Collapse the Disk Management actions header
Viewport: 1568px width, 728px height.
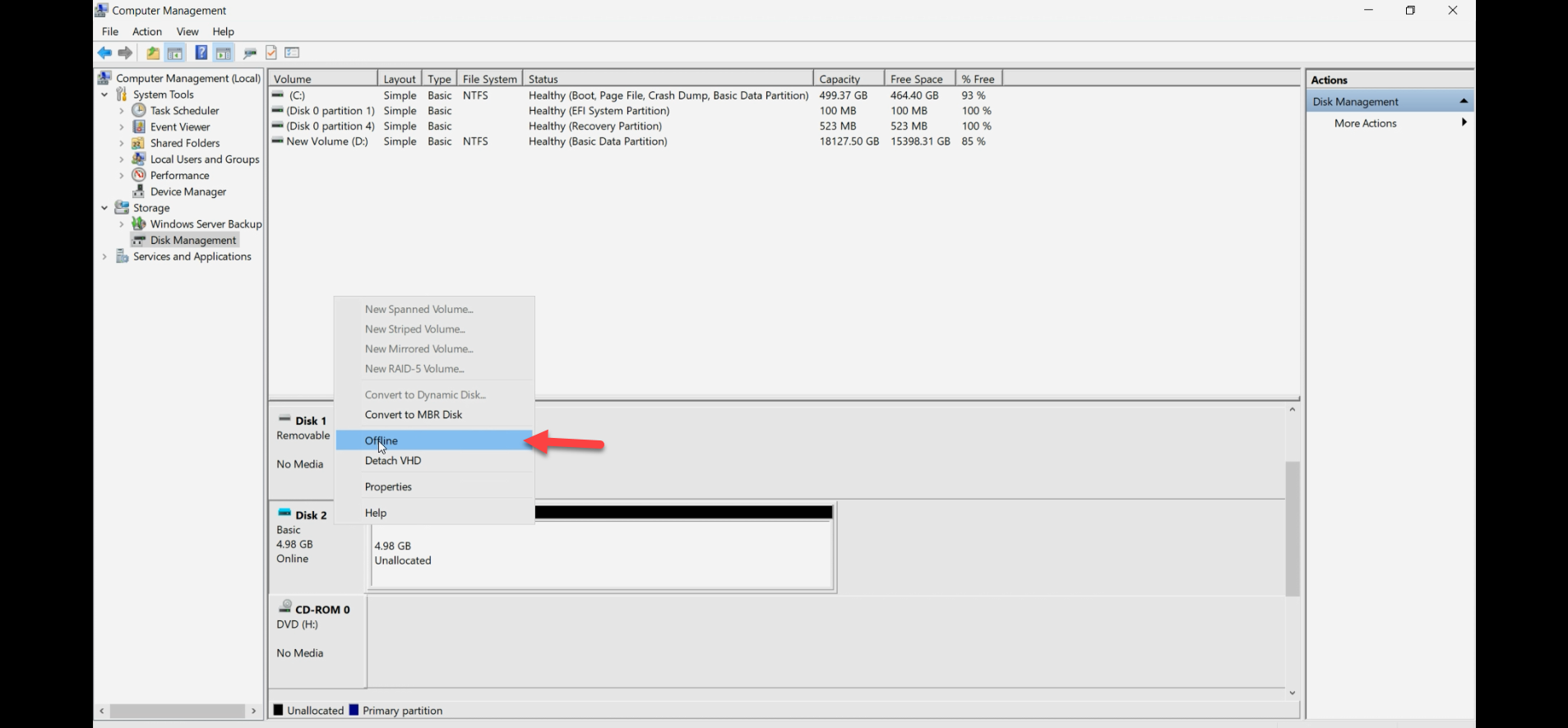1464,101
